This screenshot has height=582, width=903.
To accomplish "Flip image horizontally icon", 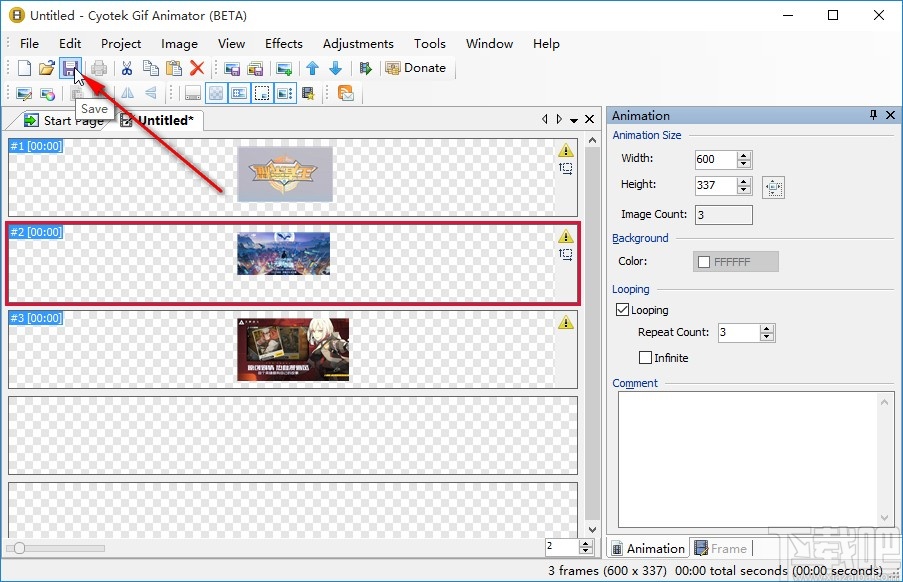I will [127, 93].
